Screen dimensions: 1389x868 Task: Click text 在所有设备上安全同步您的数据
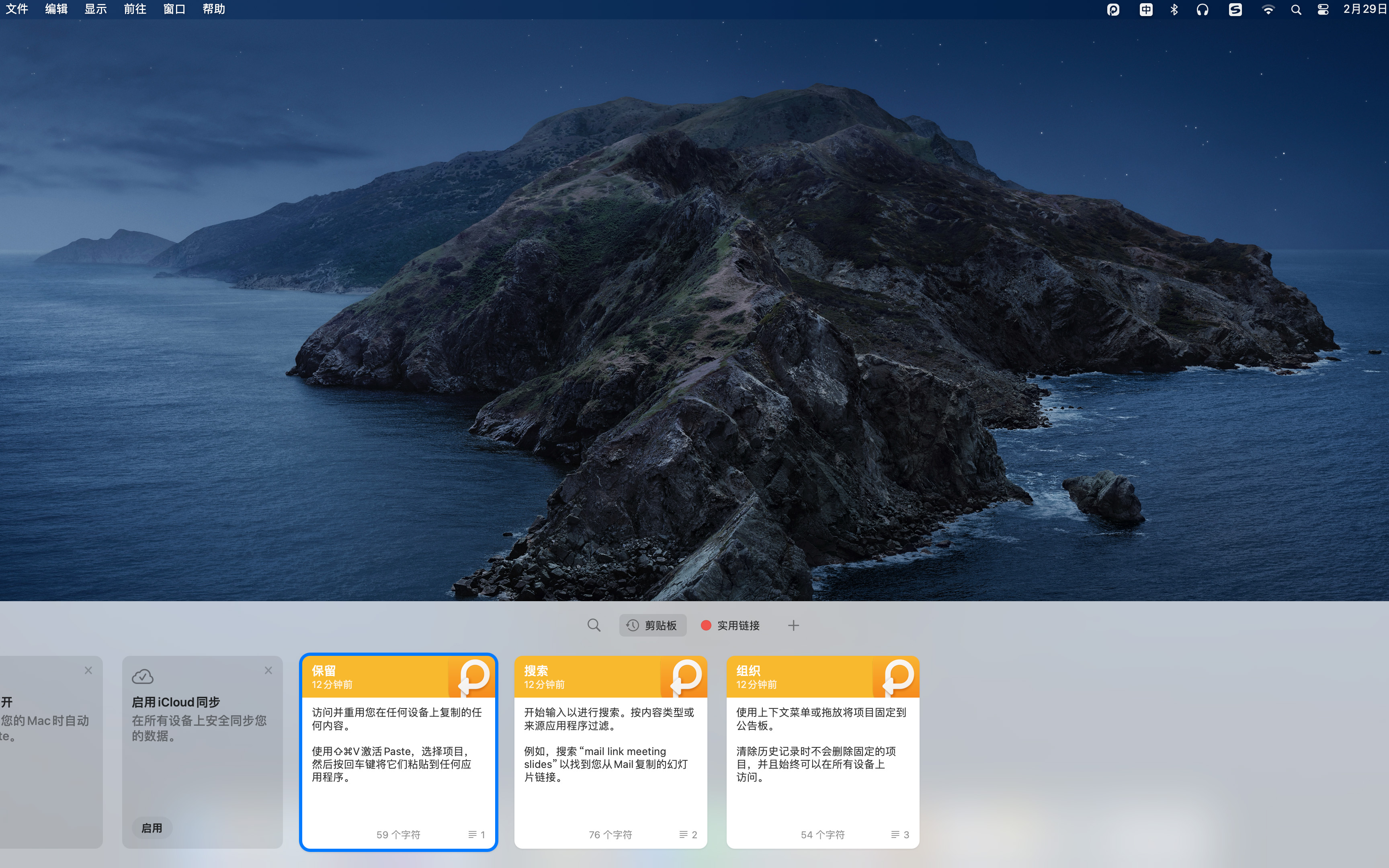pyautogui.click(x=199, y=728)
